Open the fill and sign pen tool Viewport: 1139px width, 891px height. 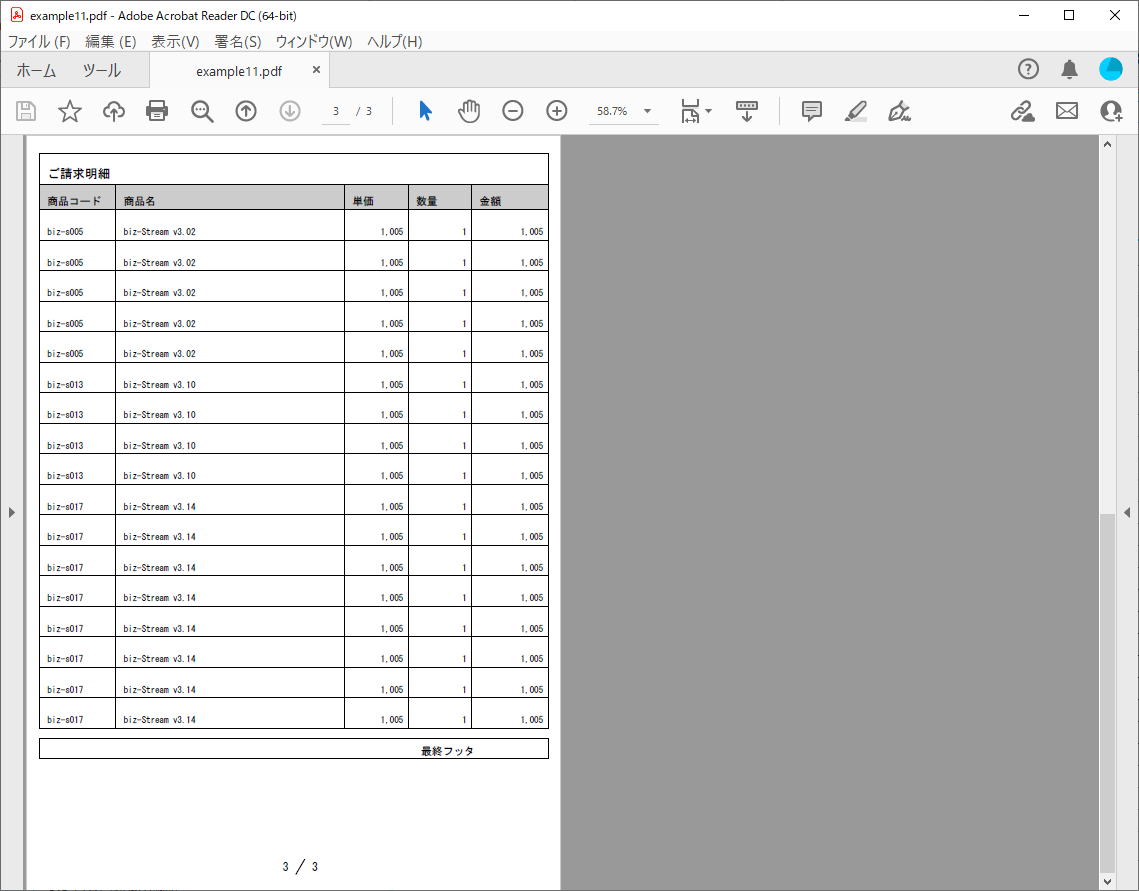899,111
